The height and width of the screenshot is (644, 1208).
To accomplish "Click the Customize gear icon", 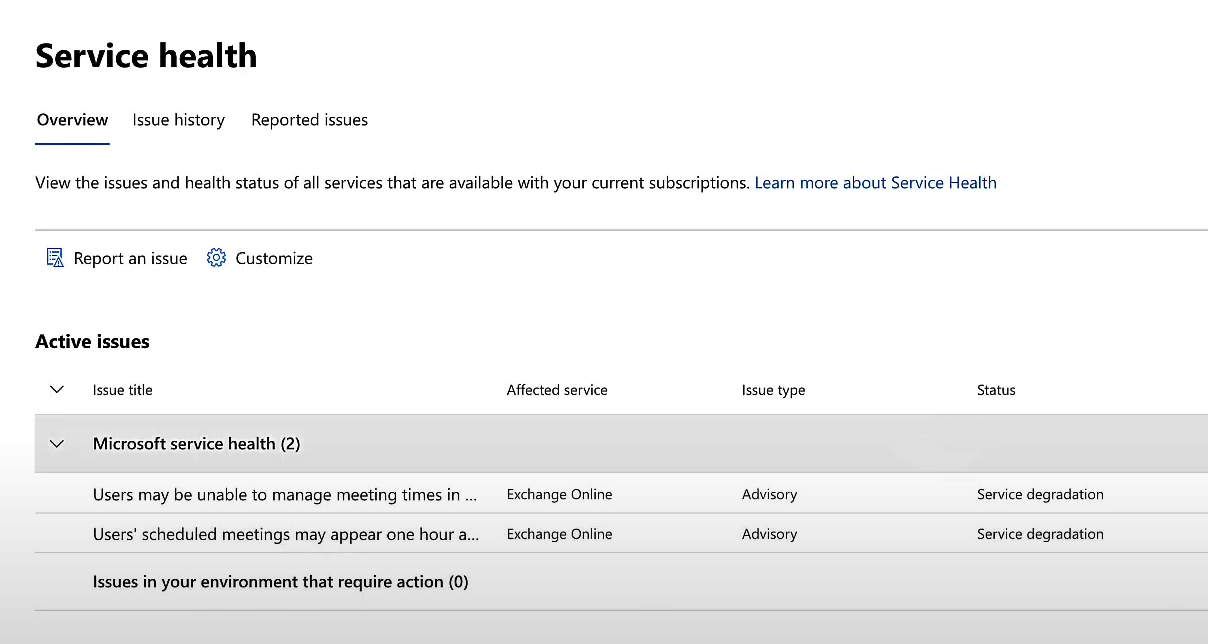I will 216,257.
